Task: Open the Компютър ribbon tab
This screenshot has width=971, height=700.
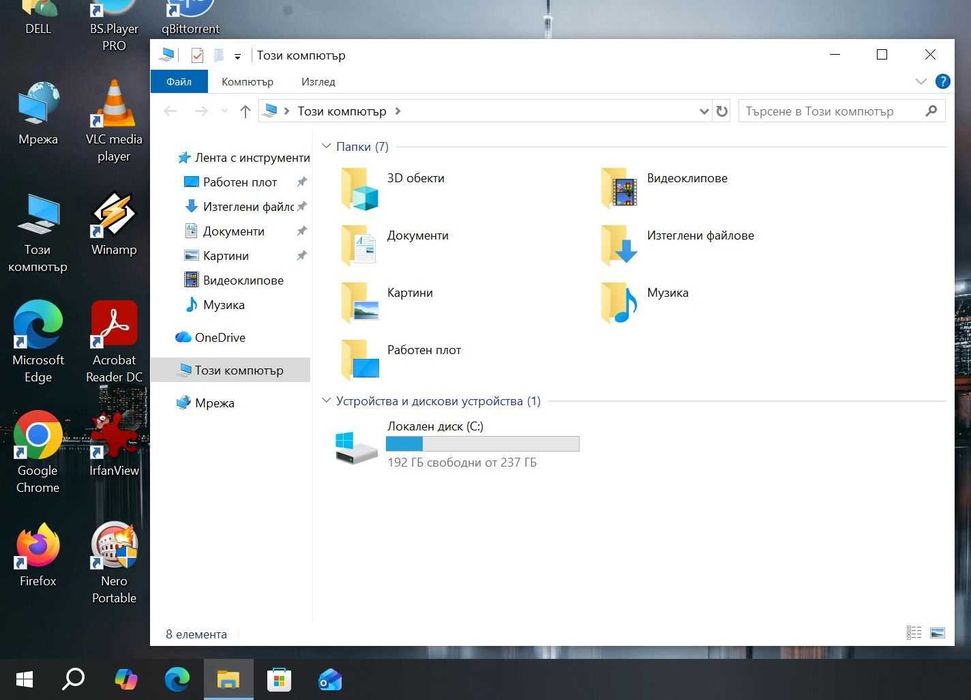Action: click(x=247, y=82)
